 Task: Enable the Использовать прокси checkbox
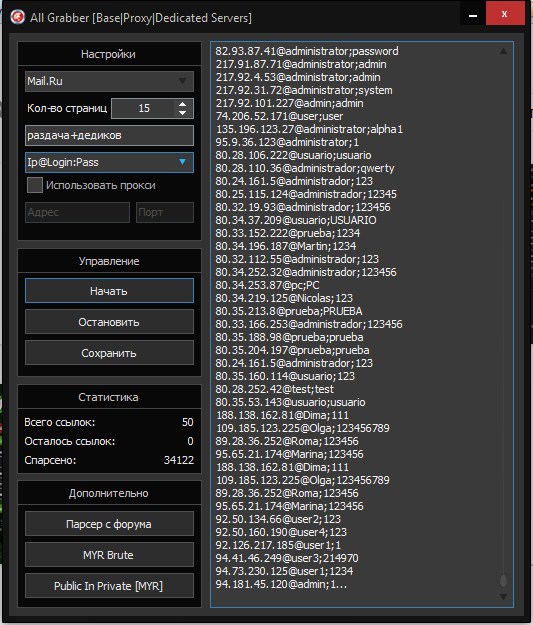click(x=35, y=185)
